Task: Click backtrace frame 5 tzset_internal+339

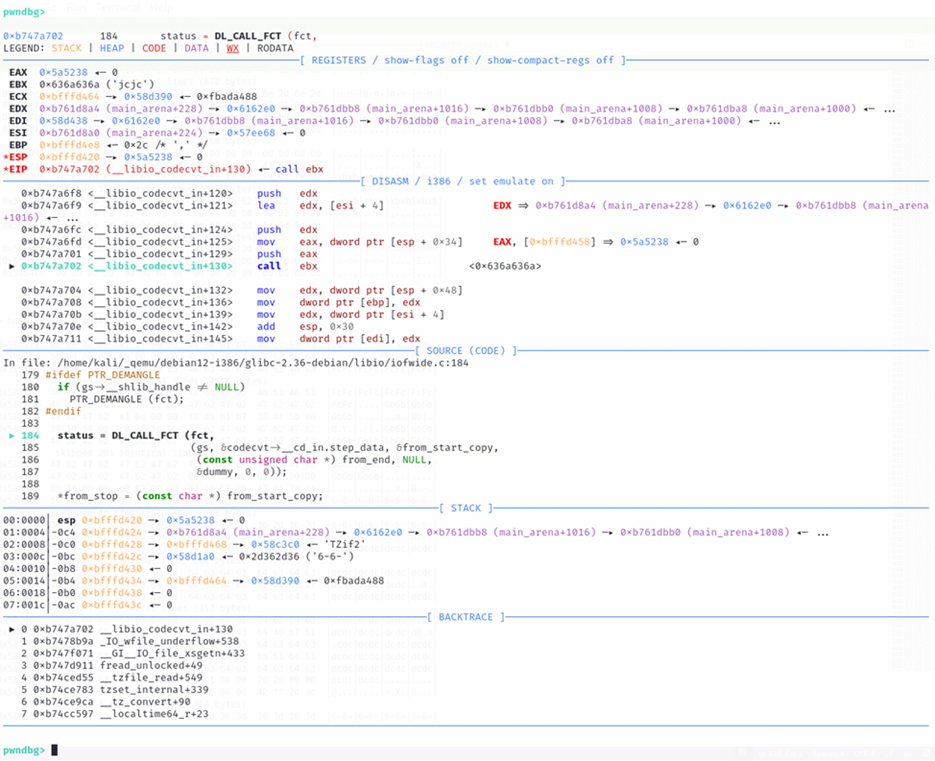Action: (114, 690)
